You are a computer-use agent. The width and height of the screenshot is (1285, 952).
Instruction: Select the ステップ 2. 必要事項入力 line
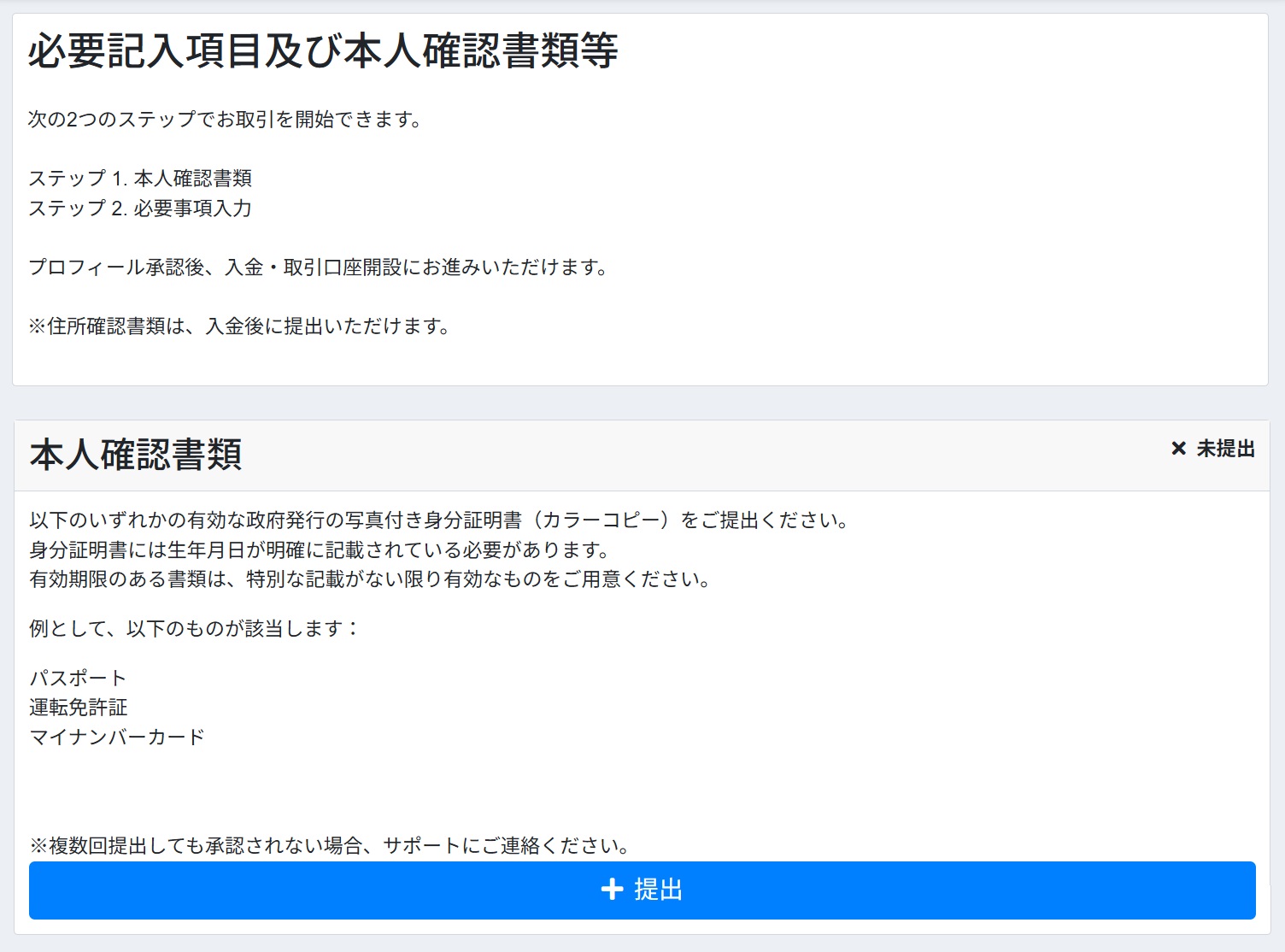tap(140, 209)
